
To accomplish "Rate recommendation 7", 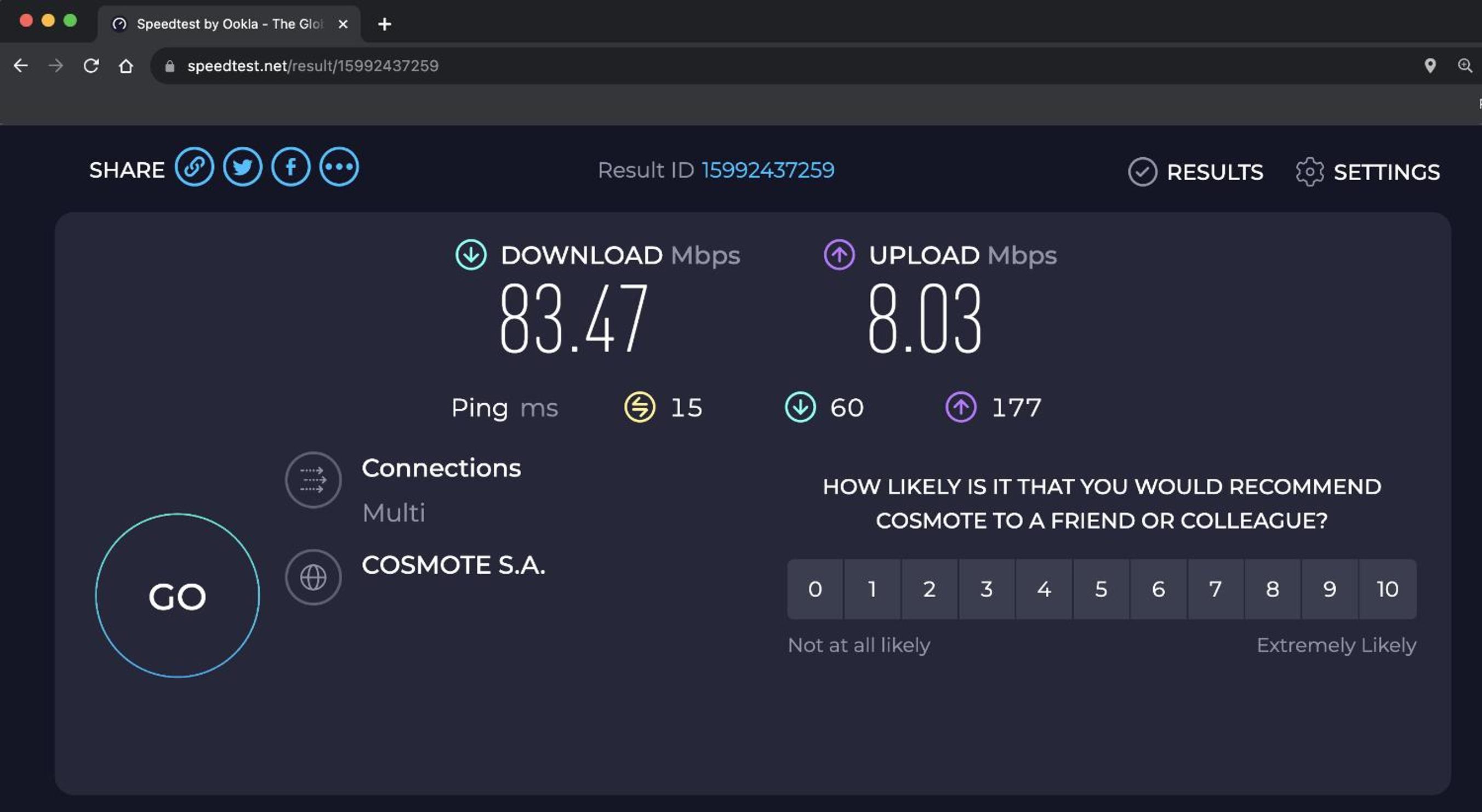I will pos(1216,589).
